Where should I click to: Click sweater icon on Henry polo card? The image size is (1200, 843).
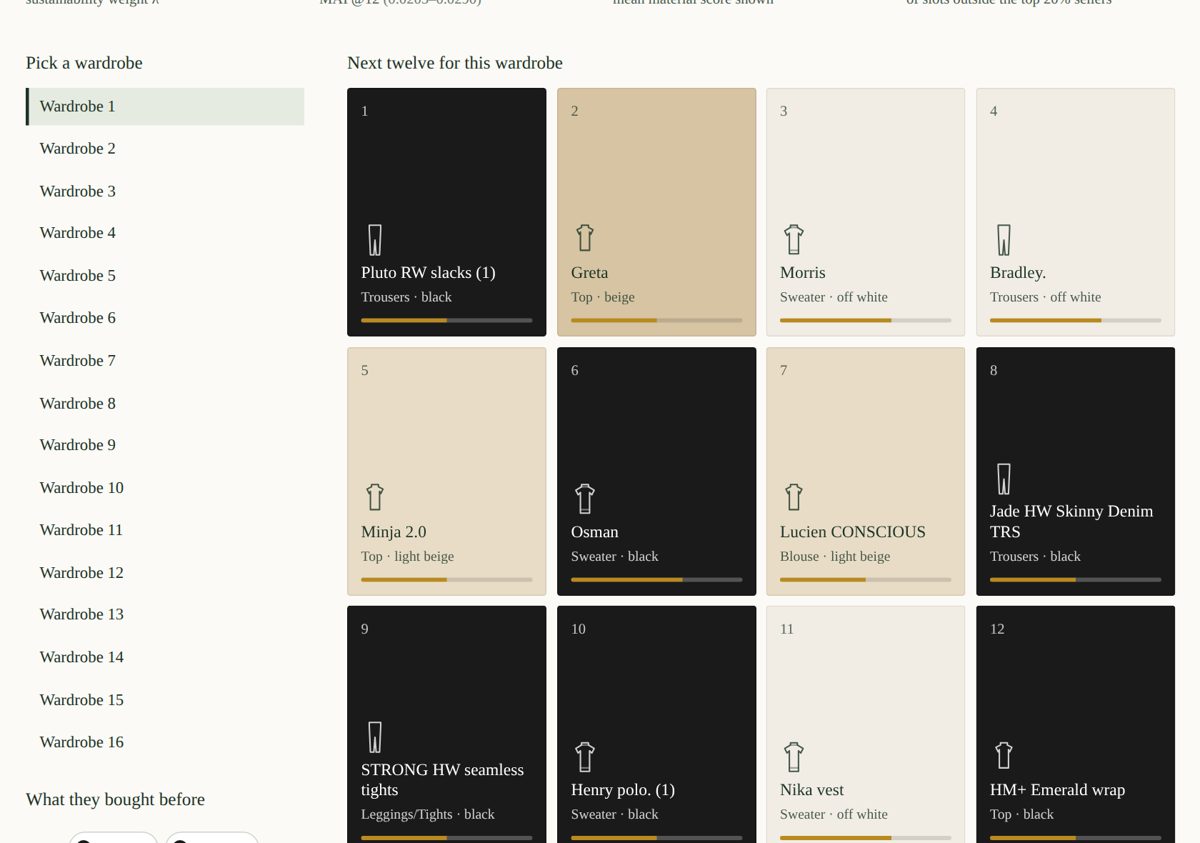point(585,757)
